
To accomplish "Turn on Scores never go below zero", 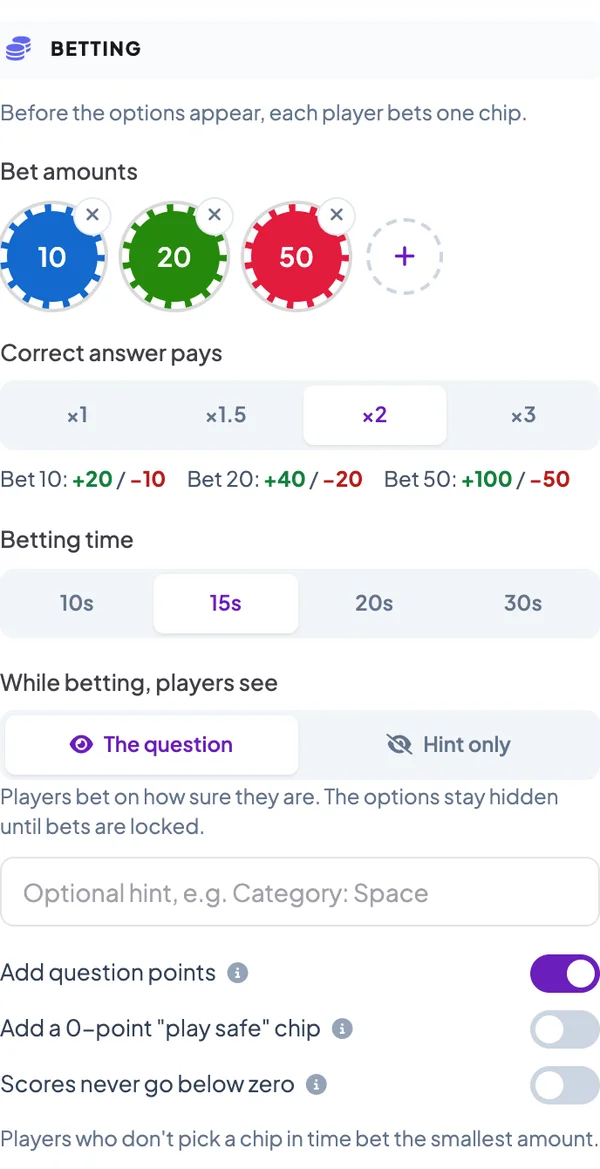I will tap(564, 1085).
